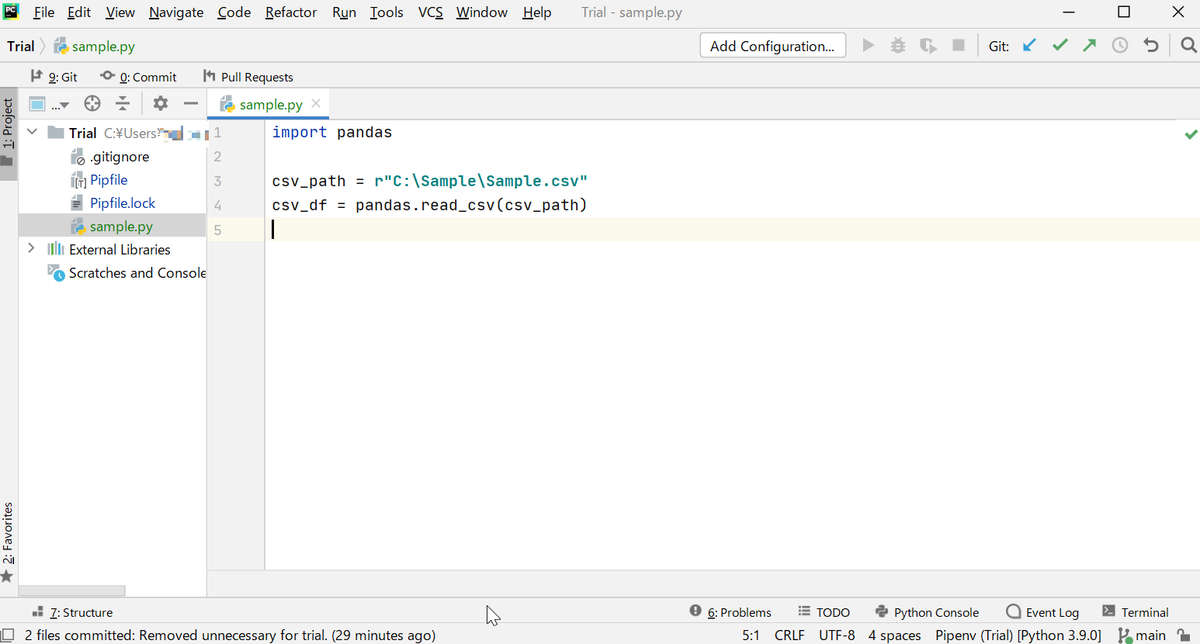The image size is (1200, 644).
Task: Click the sample.py breadcrumb in navigation bar
Action: 95,46
